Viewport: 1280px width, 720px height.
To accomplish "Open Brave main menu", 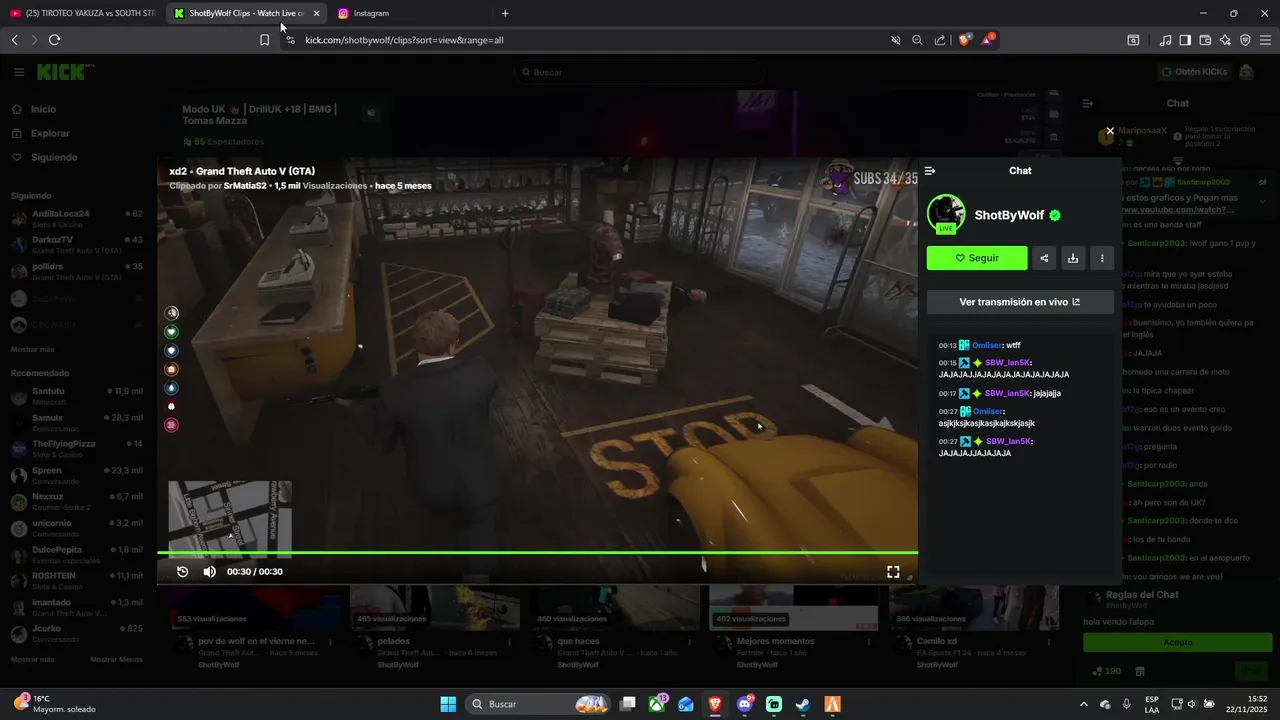I will 1266,40.
